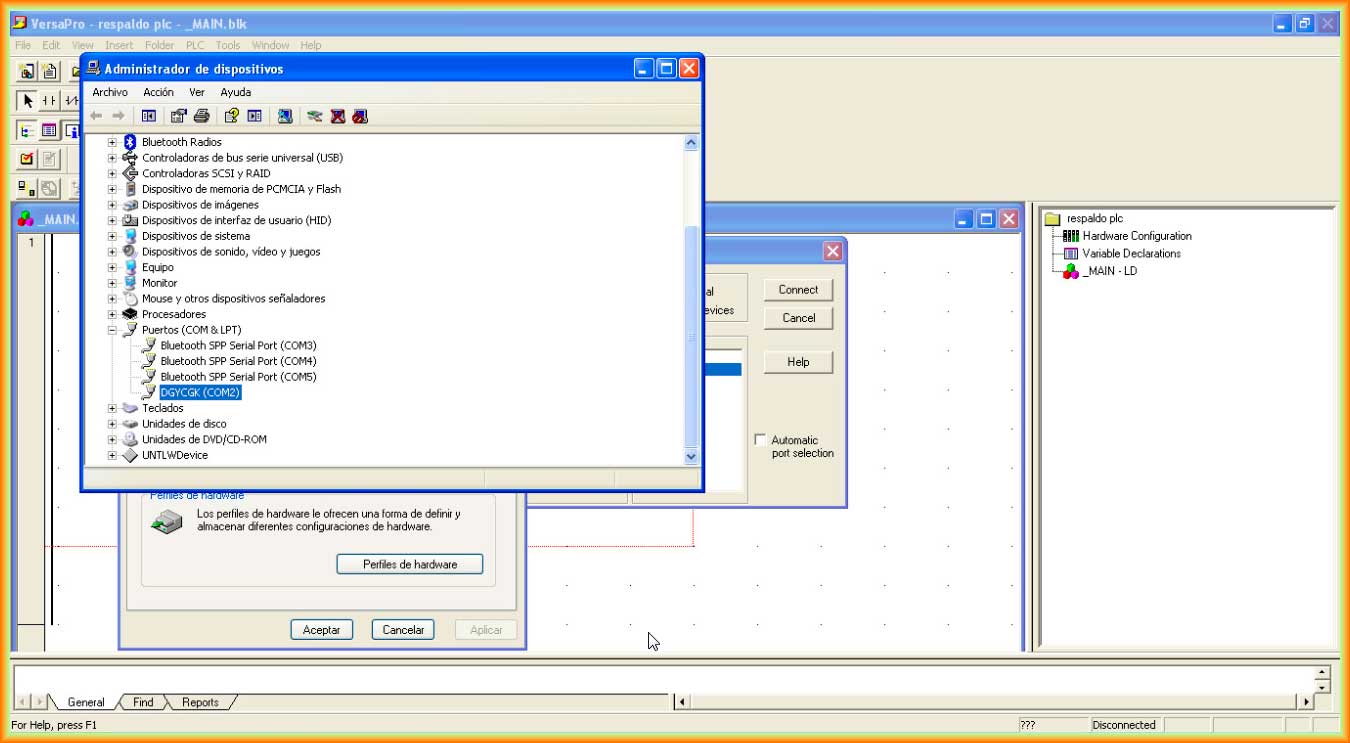Expand the Unidades de disco node

click(x=112, y=424)
